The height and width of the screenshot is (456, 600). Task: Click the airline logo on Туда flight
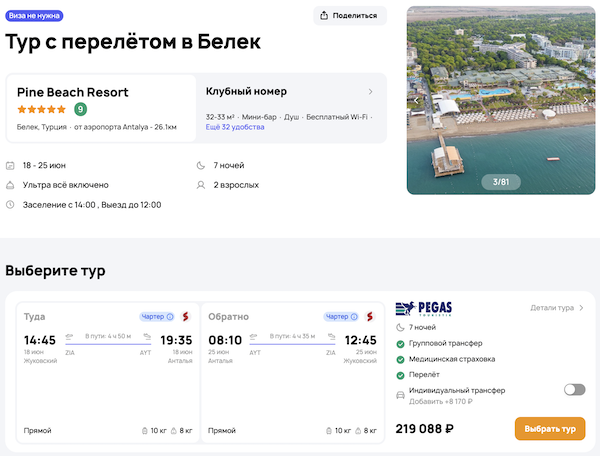point(185,317)
